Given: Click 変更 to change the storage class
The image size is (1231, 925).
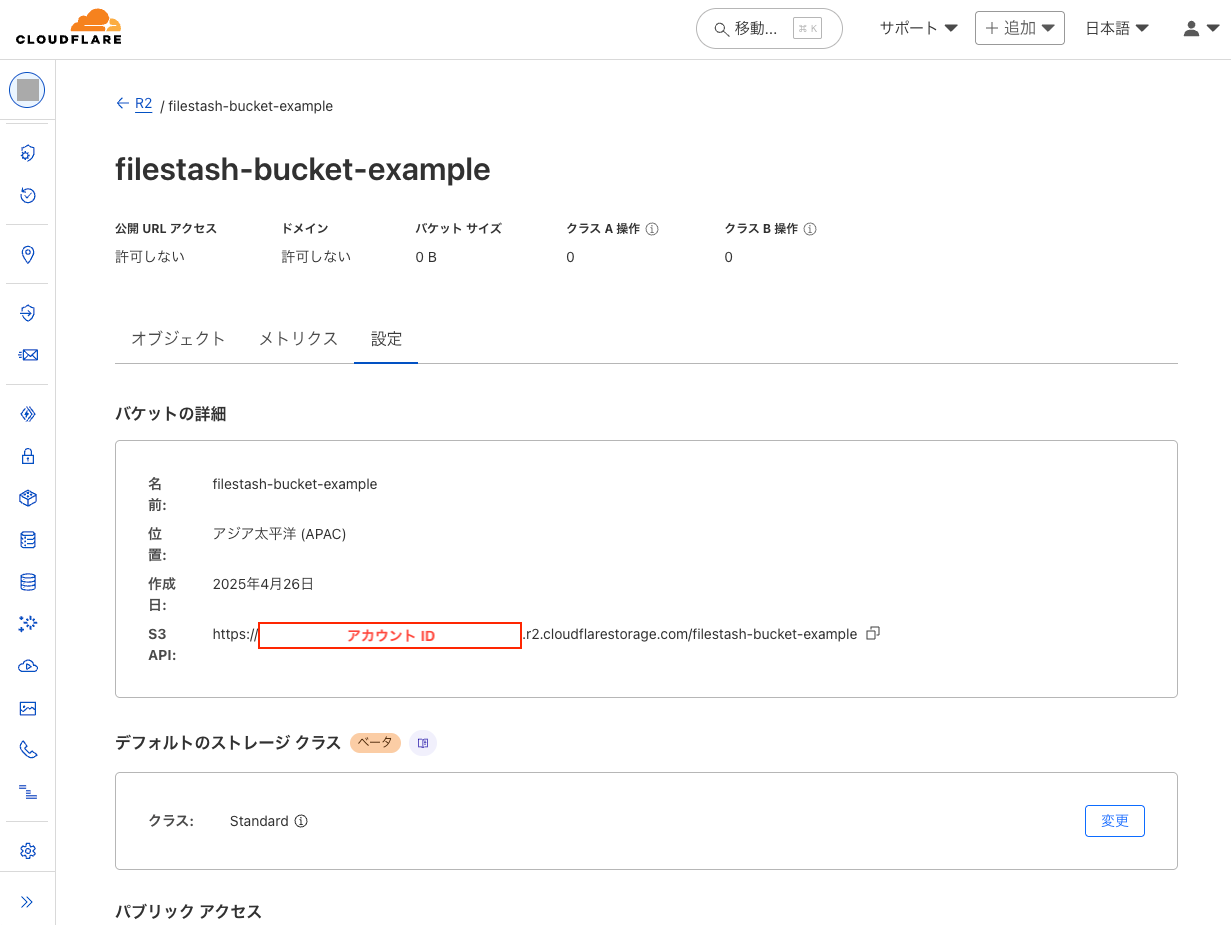Looking at the screenshot, I should click(x=1114, y=820).
